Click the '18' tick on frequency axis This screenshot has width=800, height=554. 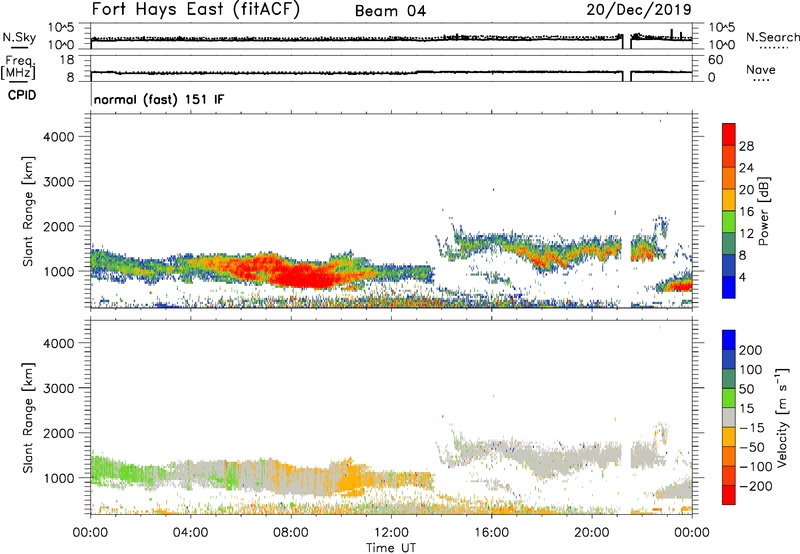(x=67, y=60)
